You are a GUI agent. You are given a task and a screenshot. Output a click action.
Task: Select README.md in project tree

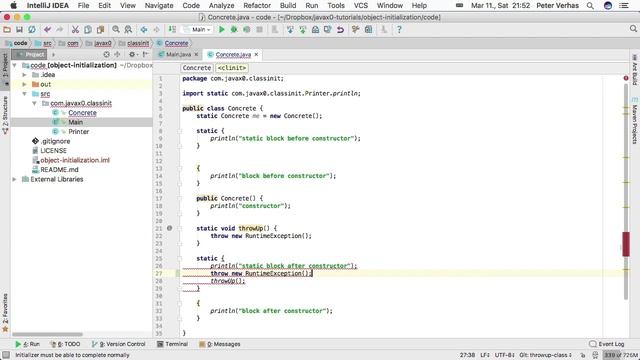click(59, 170)
